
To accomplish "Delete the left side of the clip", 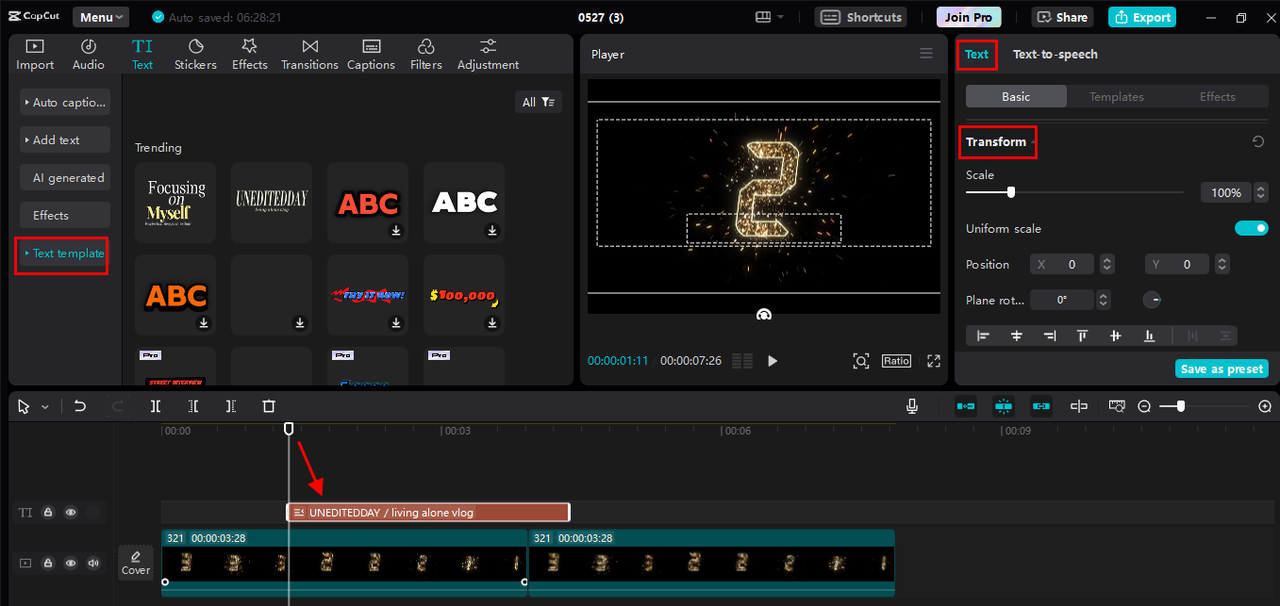I will point(193,406).
